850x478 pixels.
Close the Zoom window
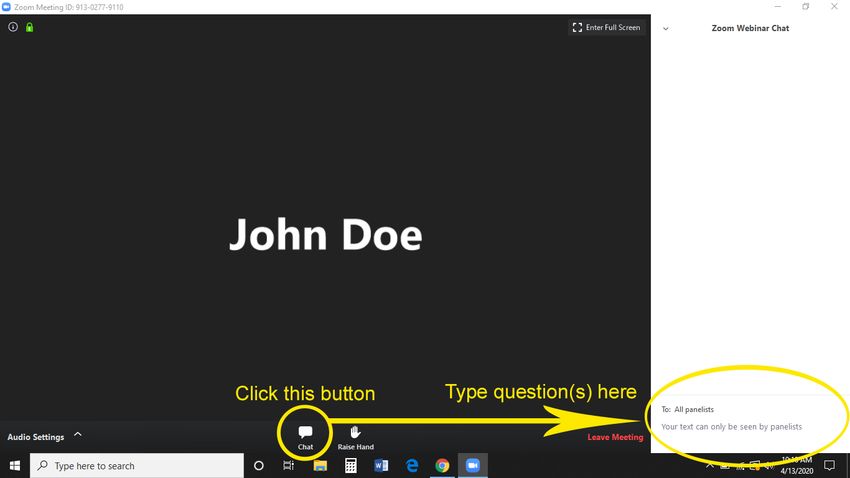(834, 7)
